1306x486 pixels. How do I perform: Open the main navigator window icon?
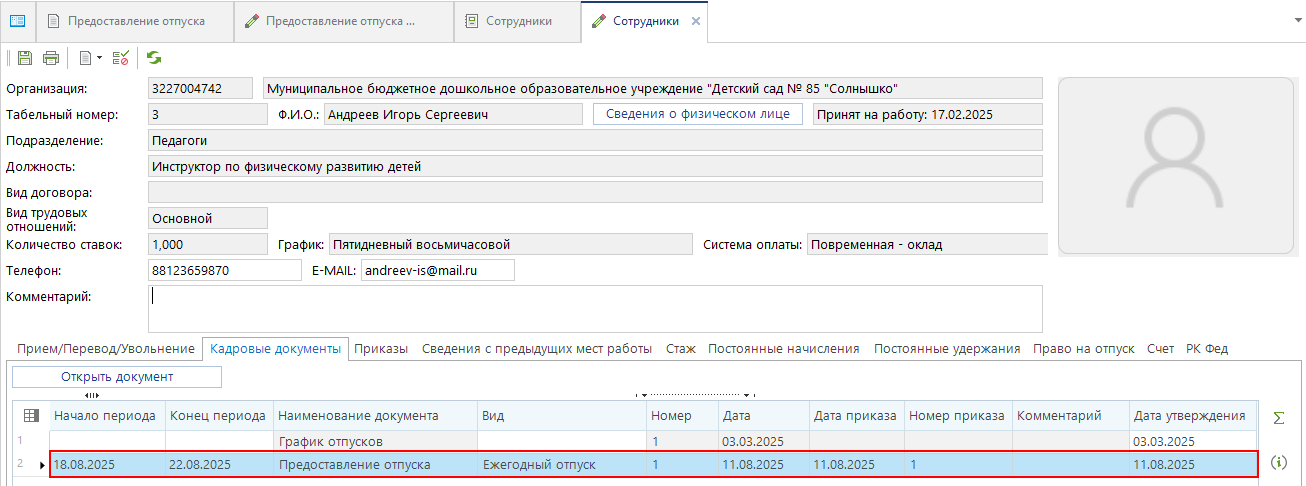point(17,21)
